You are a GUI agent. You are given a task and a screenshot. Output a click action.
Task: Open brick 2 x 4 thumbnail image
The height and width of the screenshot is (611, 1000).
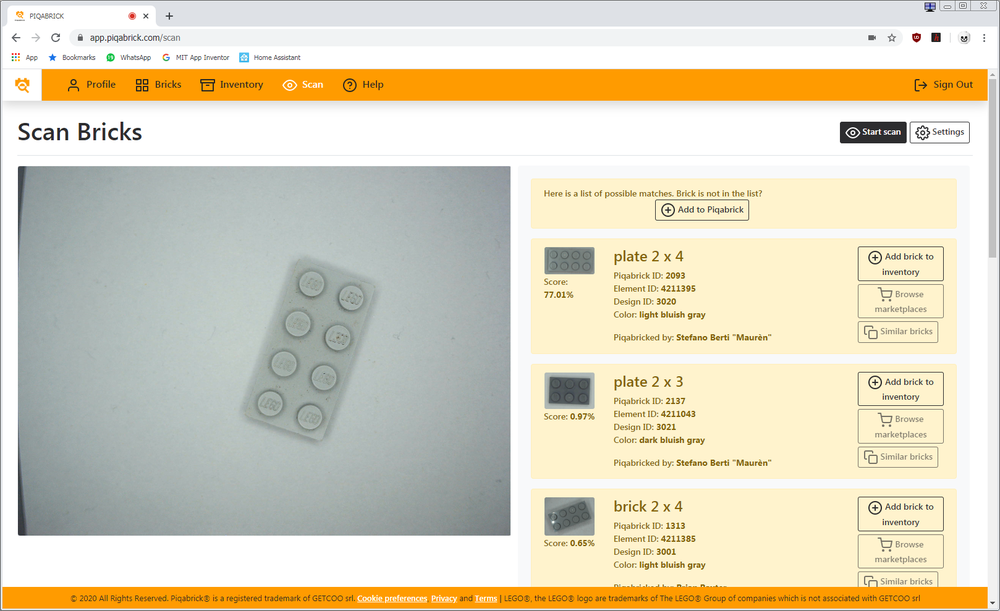[569, 516]
